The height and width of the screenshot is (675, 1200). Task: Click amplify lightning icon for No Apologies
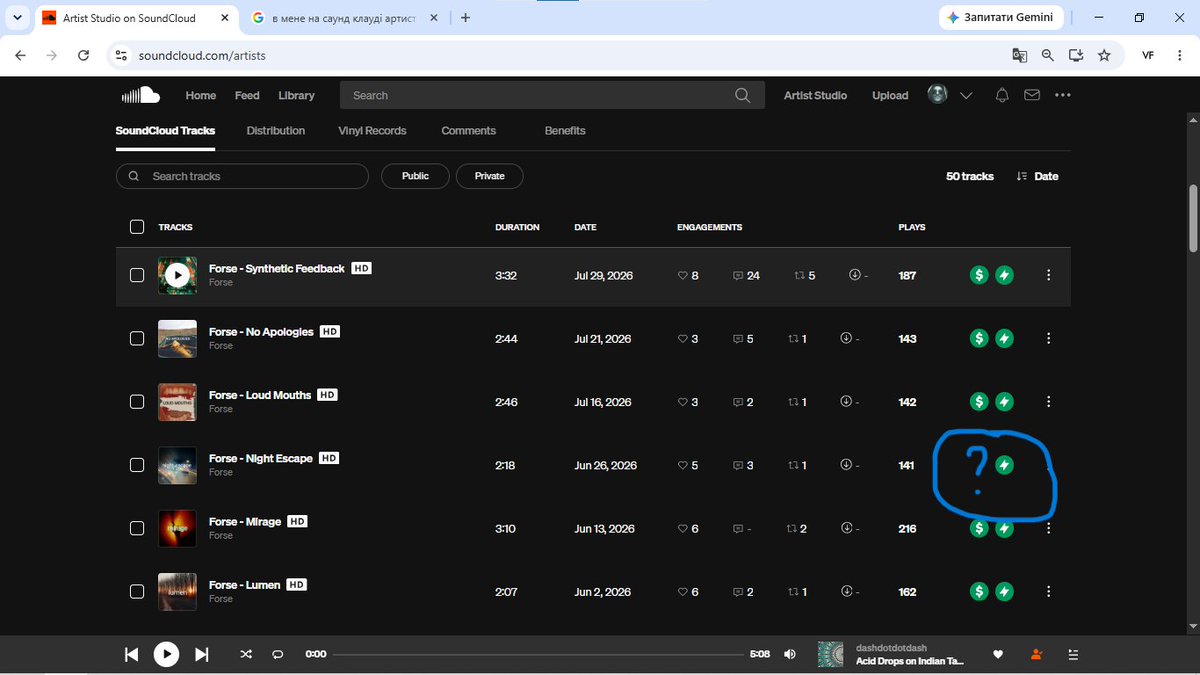tap(1004, 338)
